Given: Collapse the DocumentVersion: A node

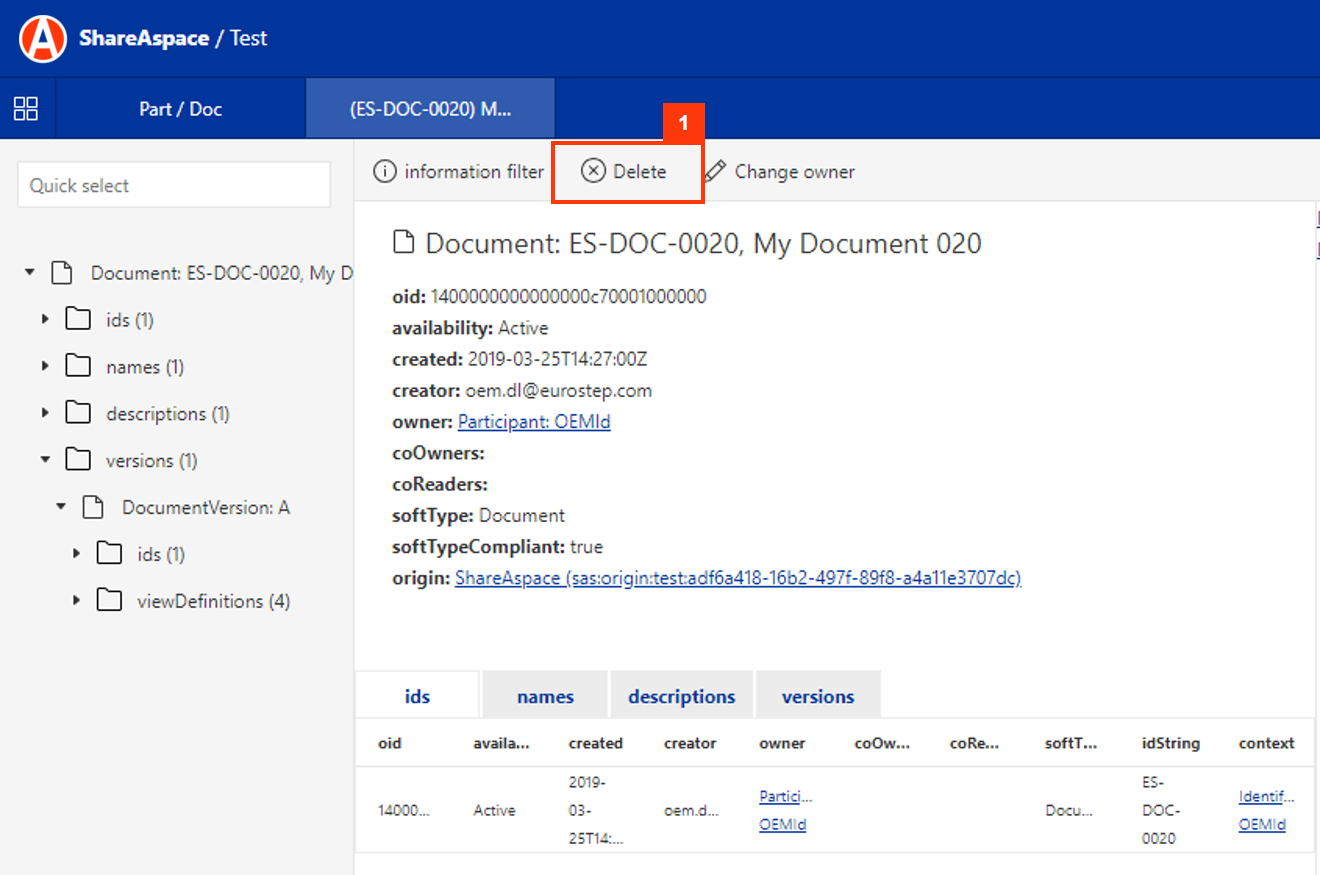Looking at the screenshot, I should (x=61, y=507).
